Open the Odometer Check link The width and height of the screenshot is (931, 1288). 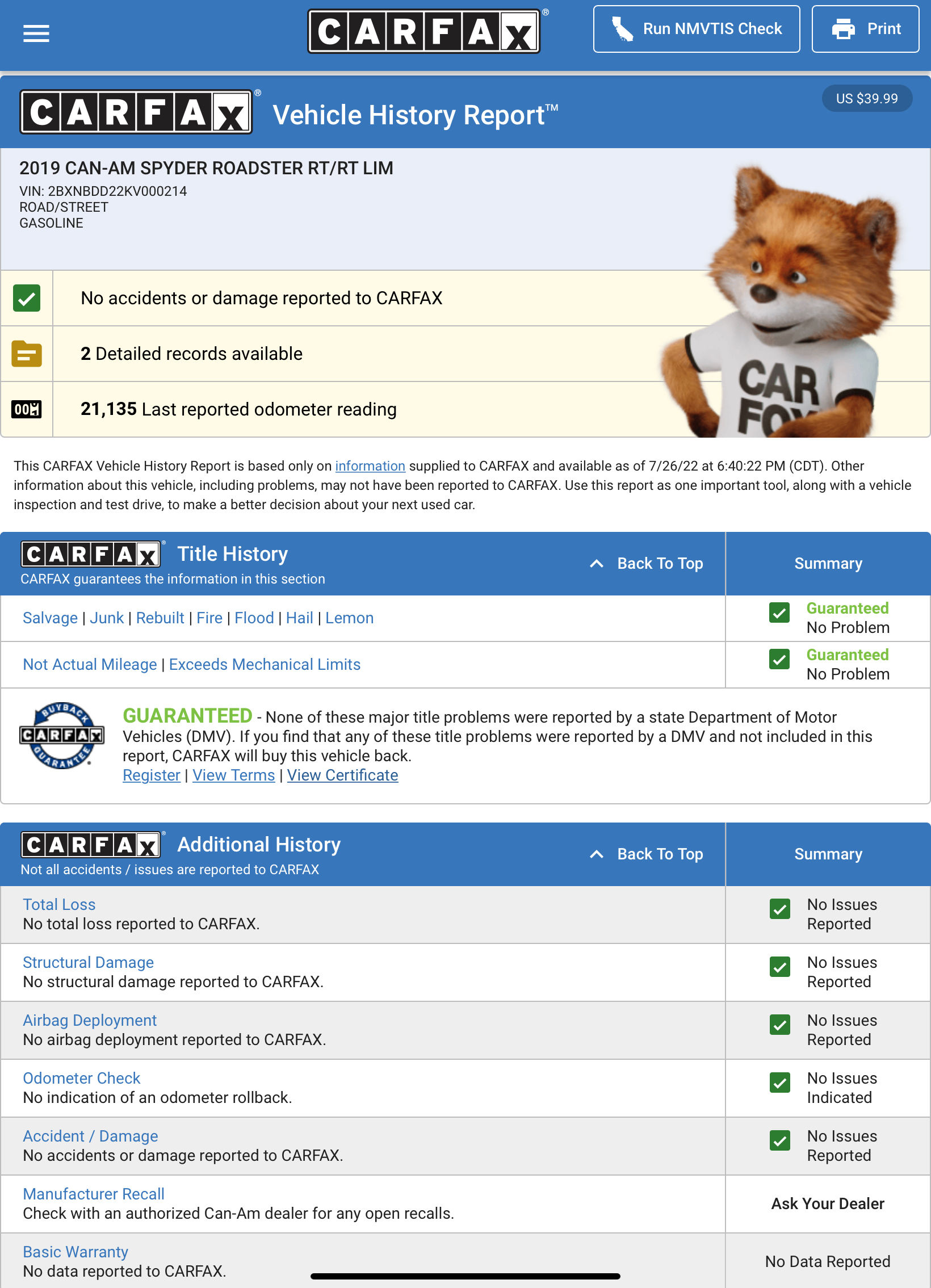[x=81, y=1079]
